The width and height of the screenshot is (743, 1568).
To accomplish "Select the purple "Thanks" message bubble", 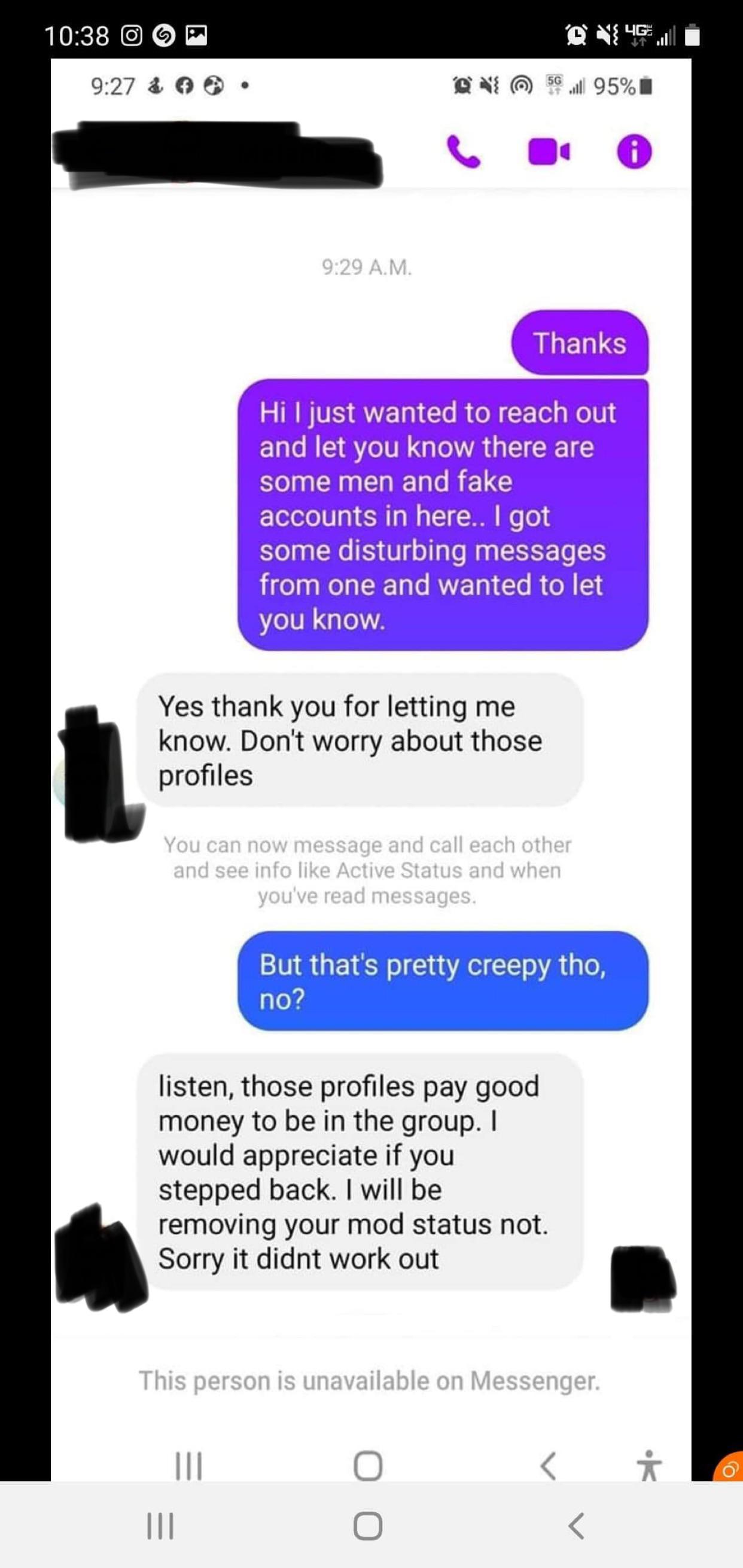I will tap(580, 343).
